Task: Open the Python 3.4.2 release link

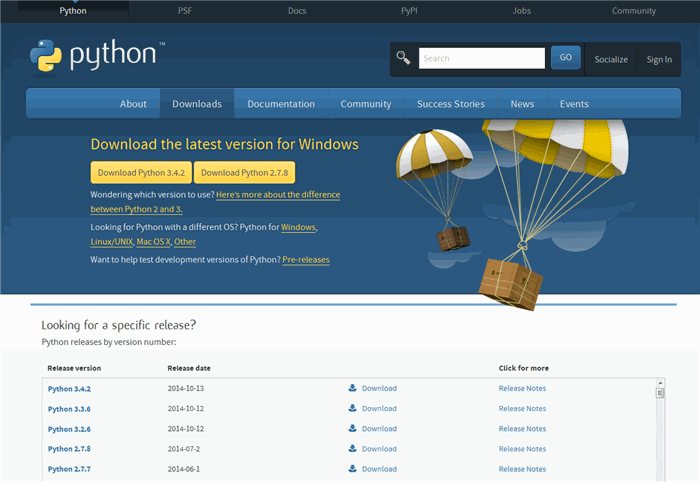Action: [69, 389]
